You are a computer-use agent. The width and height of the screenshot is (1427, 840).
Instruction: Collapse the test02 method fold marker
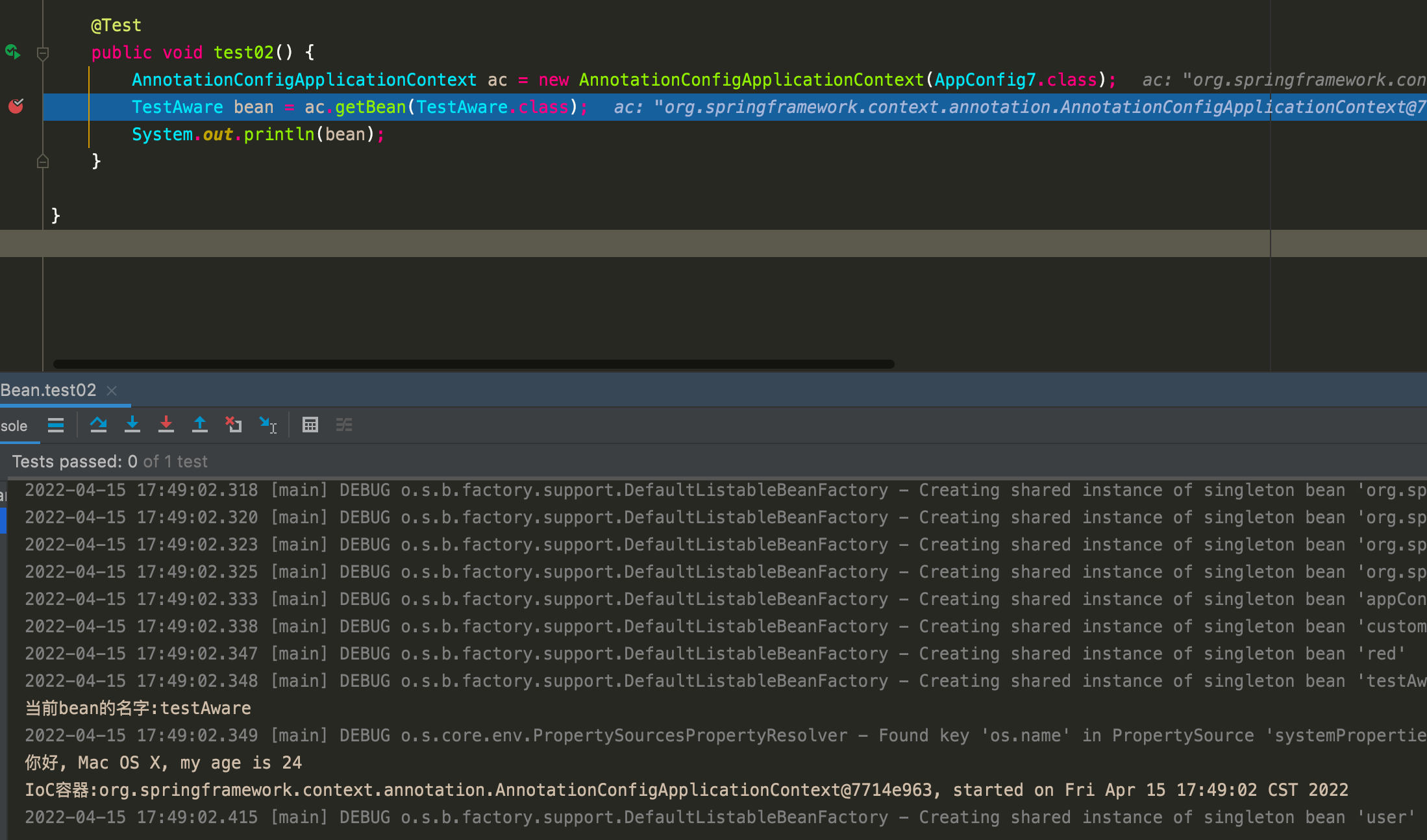(43, 53)
